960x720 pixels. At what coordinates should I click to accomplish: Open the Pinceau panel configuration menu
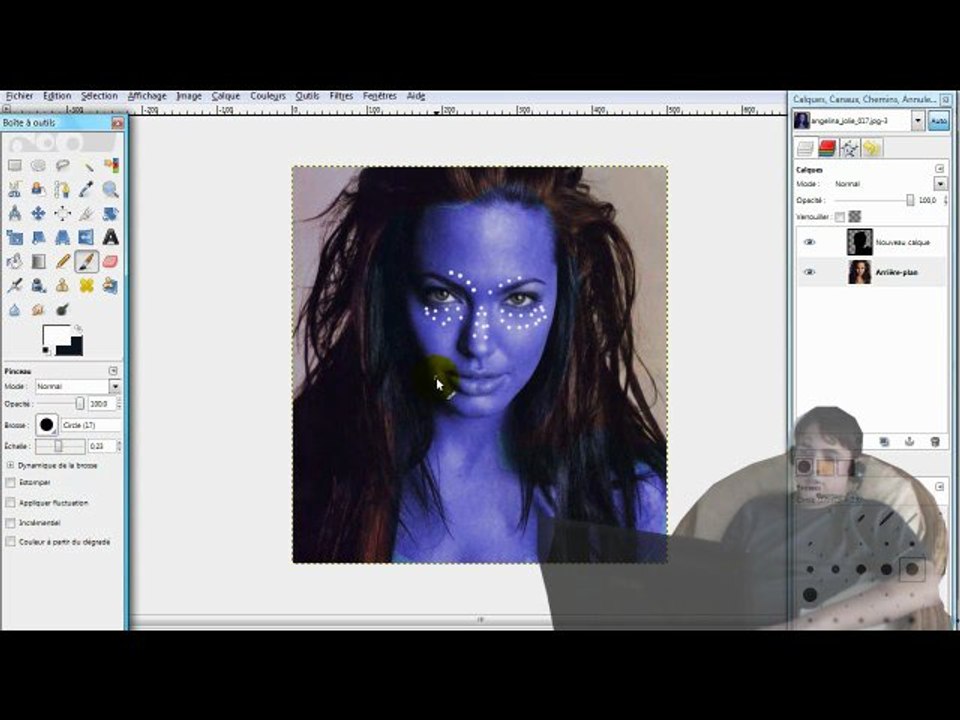[x=113, y=371]
